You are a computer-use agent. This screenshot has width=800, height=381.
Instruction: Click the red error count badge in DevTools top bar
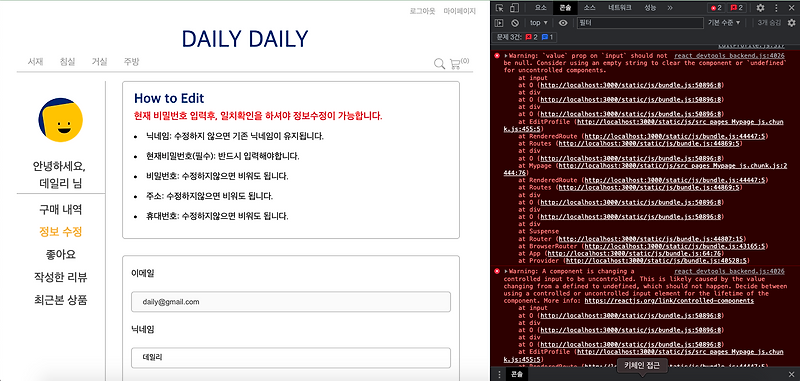[715, 8]
